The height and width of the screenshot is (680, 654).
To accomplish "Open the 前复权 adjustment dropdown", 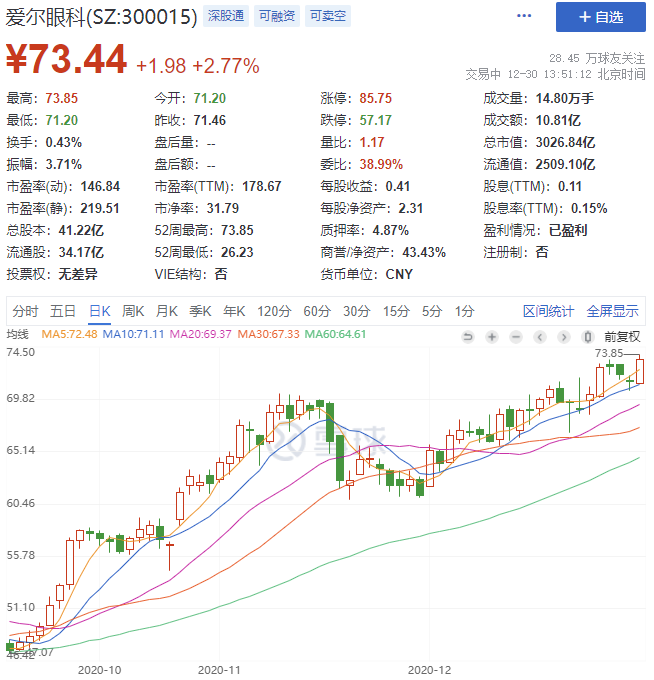I will click(621, 337).
